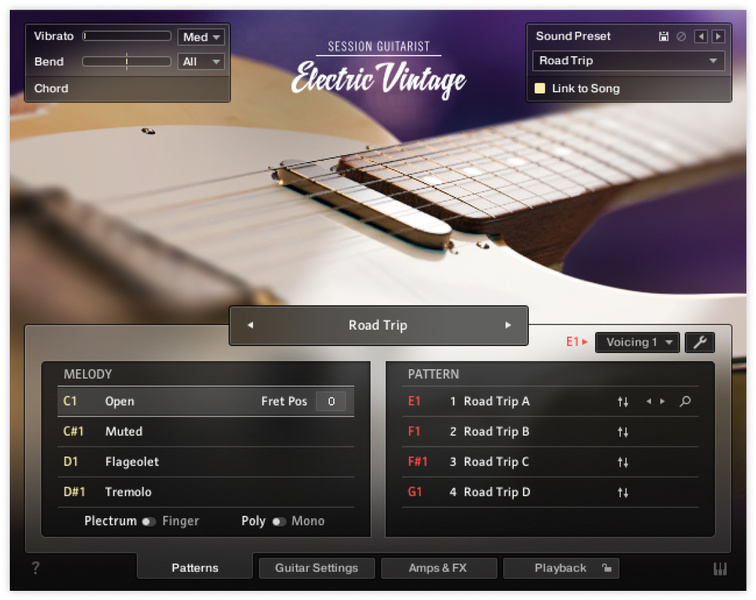Switch the Plectrum/Finger toggle
Image resolution: width=756 pixels, height=600 pixels.
pos(149,521)
